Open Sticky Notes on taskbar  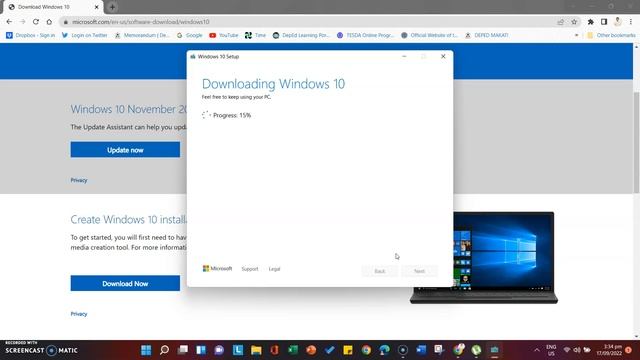pos(348,350)
